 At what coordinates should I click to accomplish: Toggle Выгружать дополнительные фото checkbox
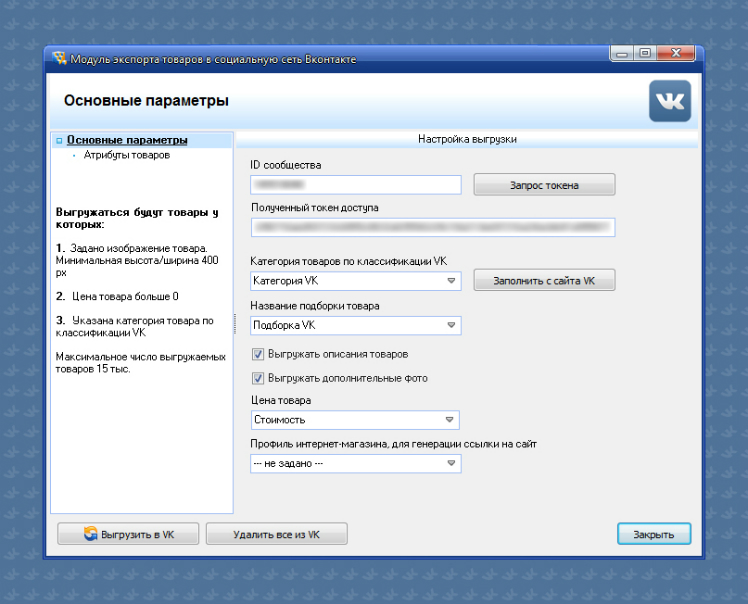[x=258, y=378]
